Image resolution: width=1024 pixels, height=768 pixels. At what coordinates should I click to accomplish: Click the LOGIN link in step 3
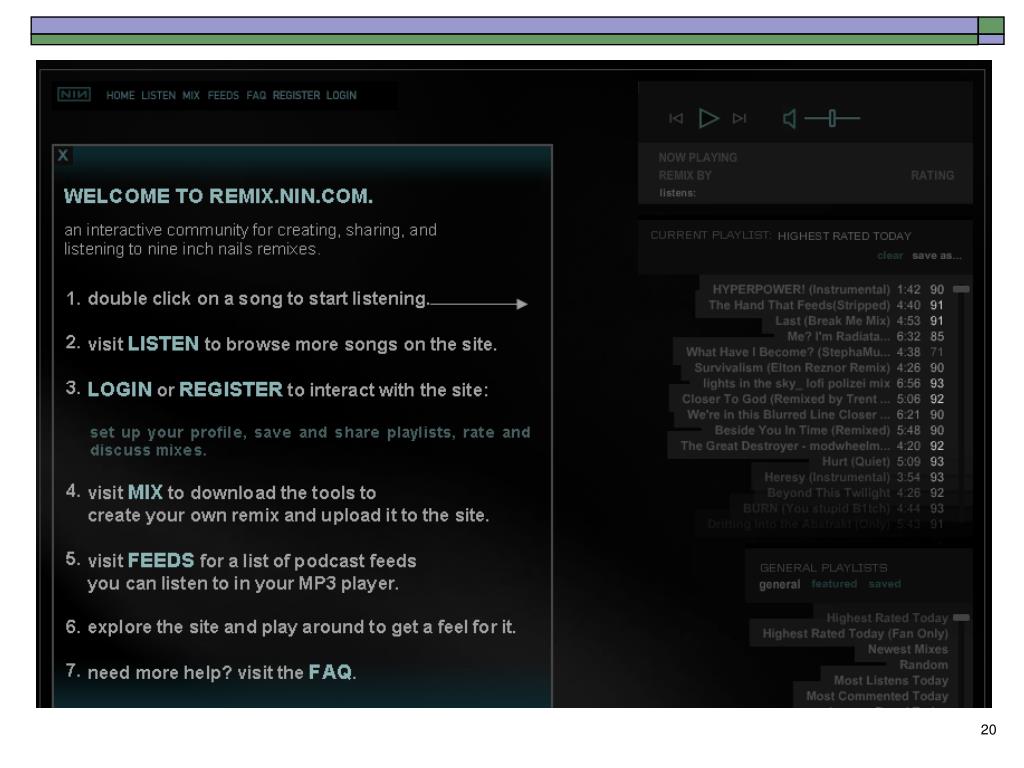pos(120,390)
